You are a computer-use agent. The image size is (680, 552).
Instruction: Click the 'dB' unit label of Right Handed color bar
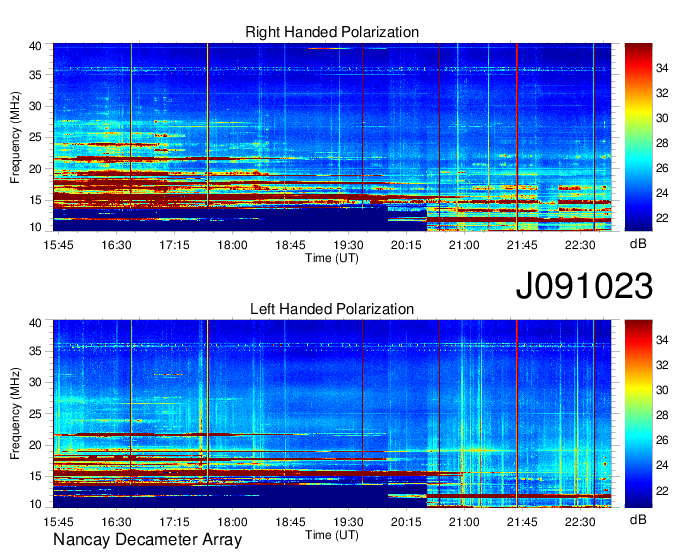638,244
